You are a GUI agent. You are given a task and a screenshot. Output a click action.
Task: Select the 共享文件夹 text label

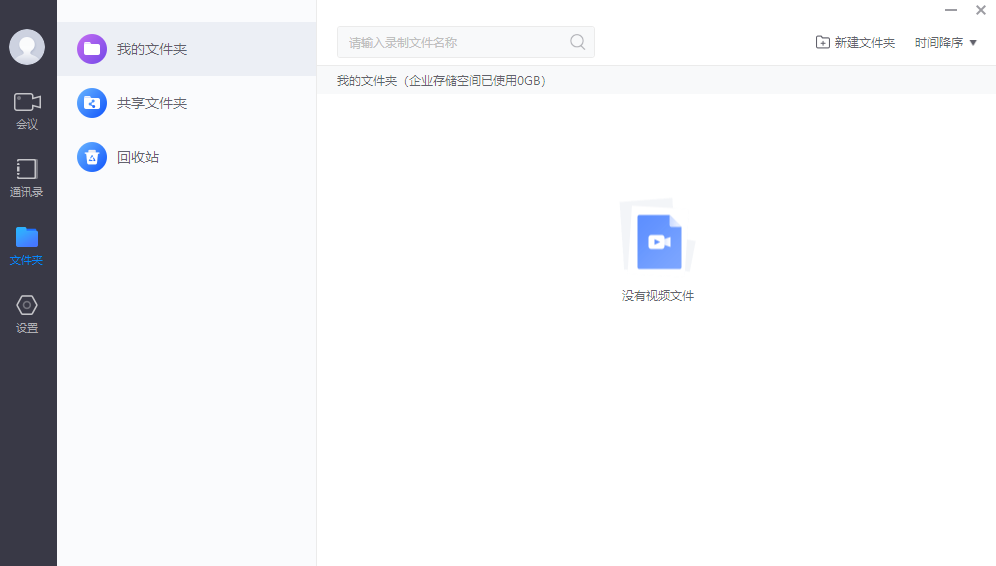pyautogui.click(x=152, y=103)
